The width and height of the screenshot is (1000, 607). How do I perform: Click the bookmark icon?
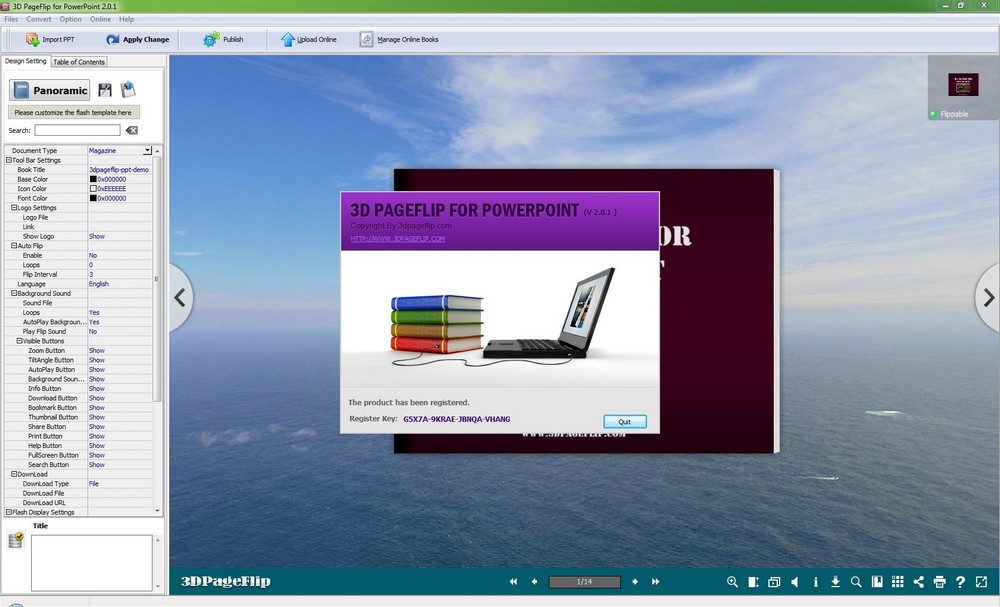click(x=878, y=581)
